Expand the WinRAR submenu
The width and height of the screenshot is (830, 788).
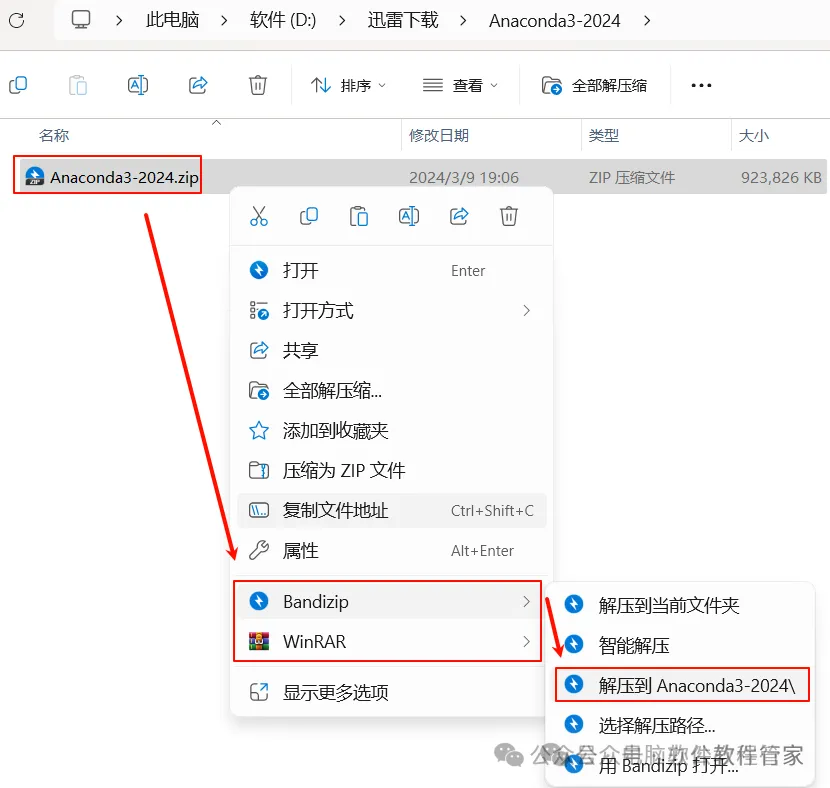(387, 641)
